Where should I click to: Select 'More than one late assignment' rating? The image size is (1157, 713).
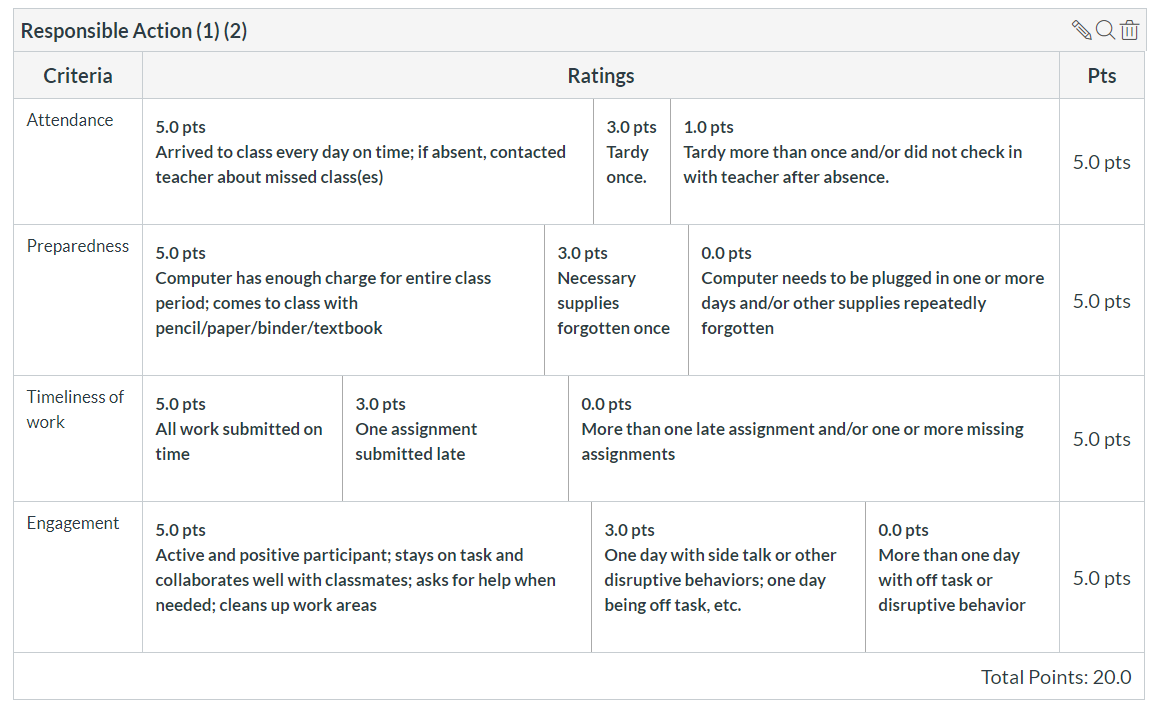point(814,439)
